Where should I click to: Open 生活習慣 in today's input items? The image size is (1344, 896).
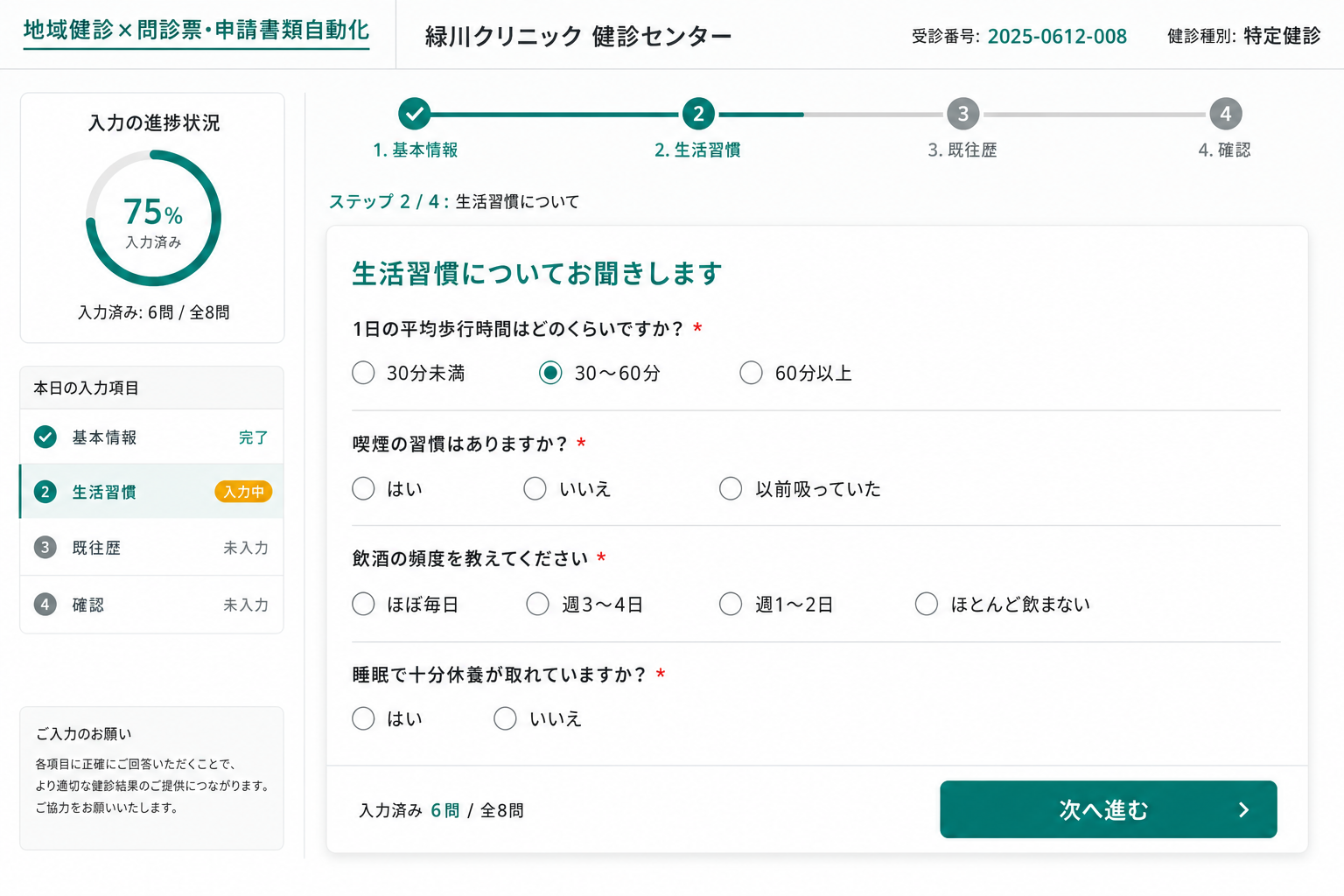click(x=151, y=492)
